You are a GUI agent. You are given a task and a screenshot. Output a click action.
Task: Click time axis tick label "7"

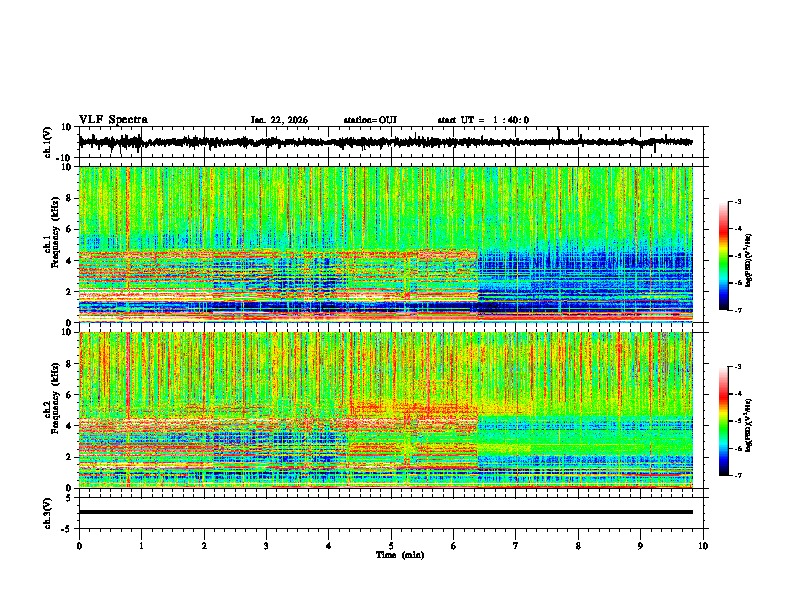[x=516, y=546]
